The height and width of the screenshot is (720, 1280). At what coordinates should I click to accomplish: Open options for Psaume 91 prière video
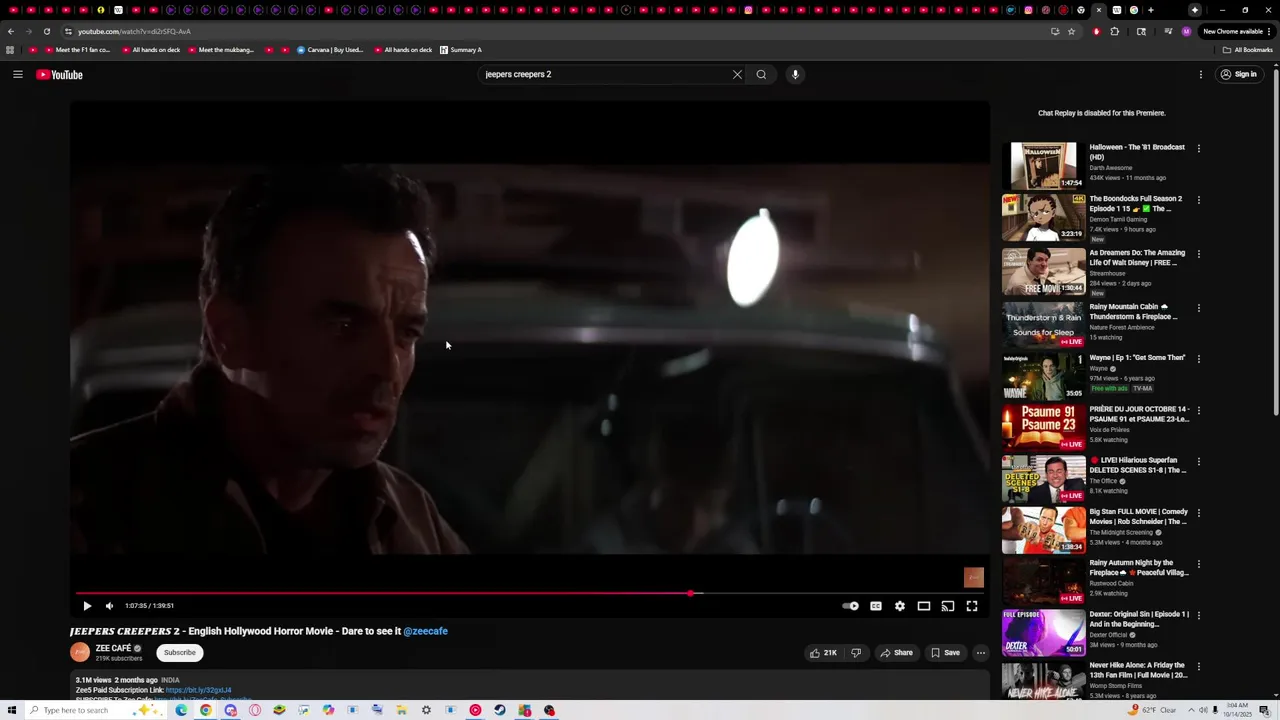[x=1199, y=410]
